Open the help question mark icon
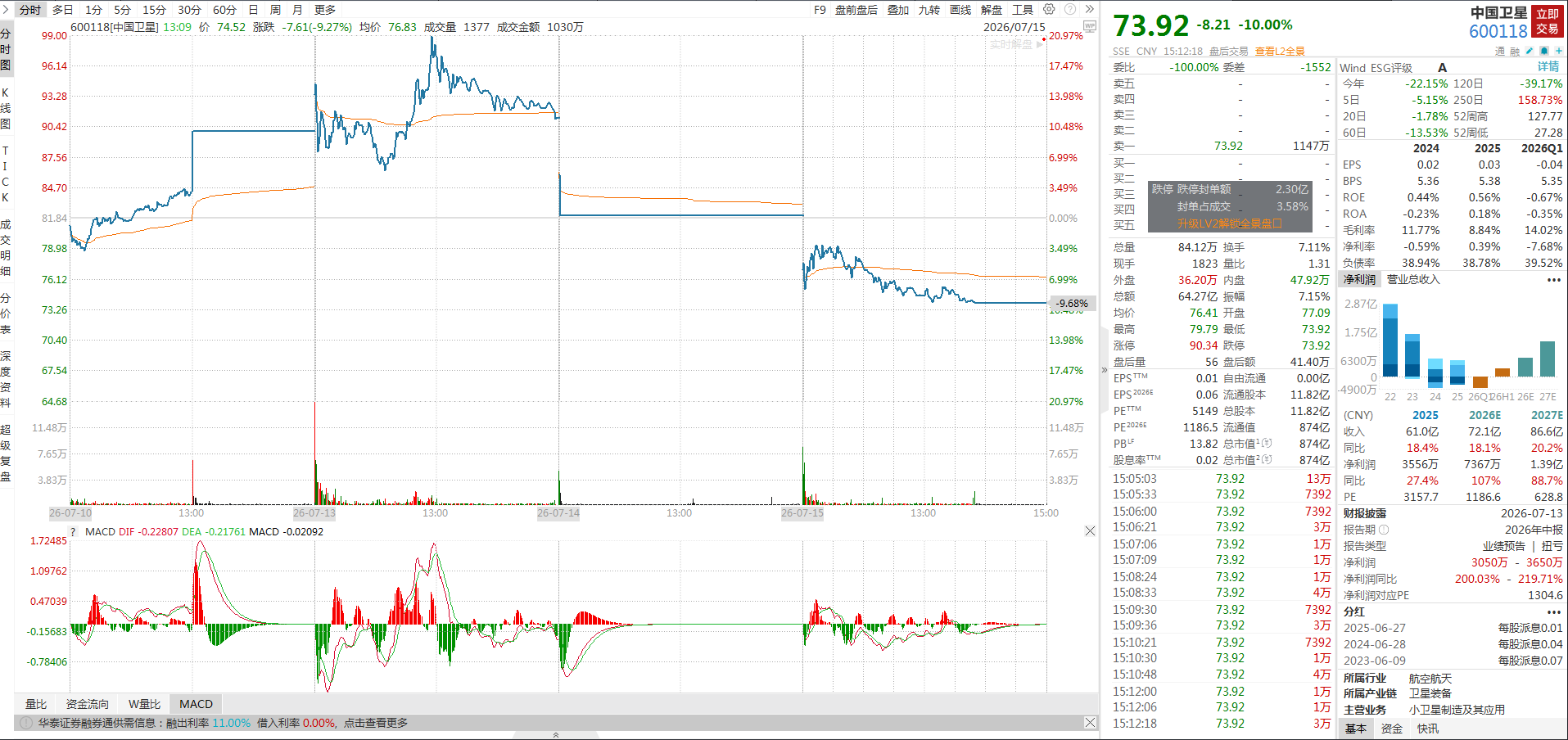The width and height of the screenshot is (1568, 740). 1069,9
